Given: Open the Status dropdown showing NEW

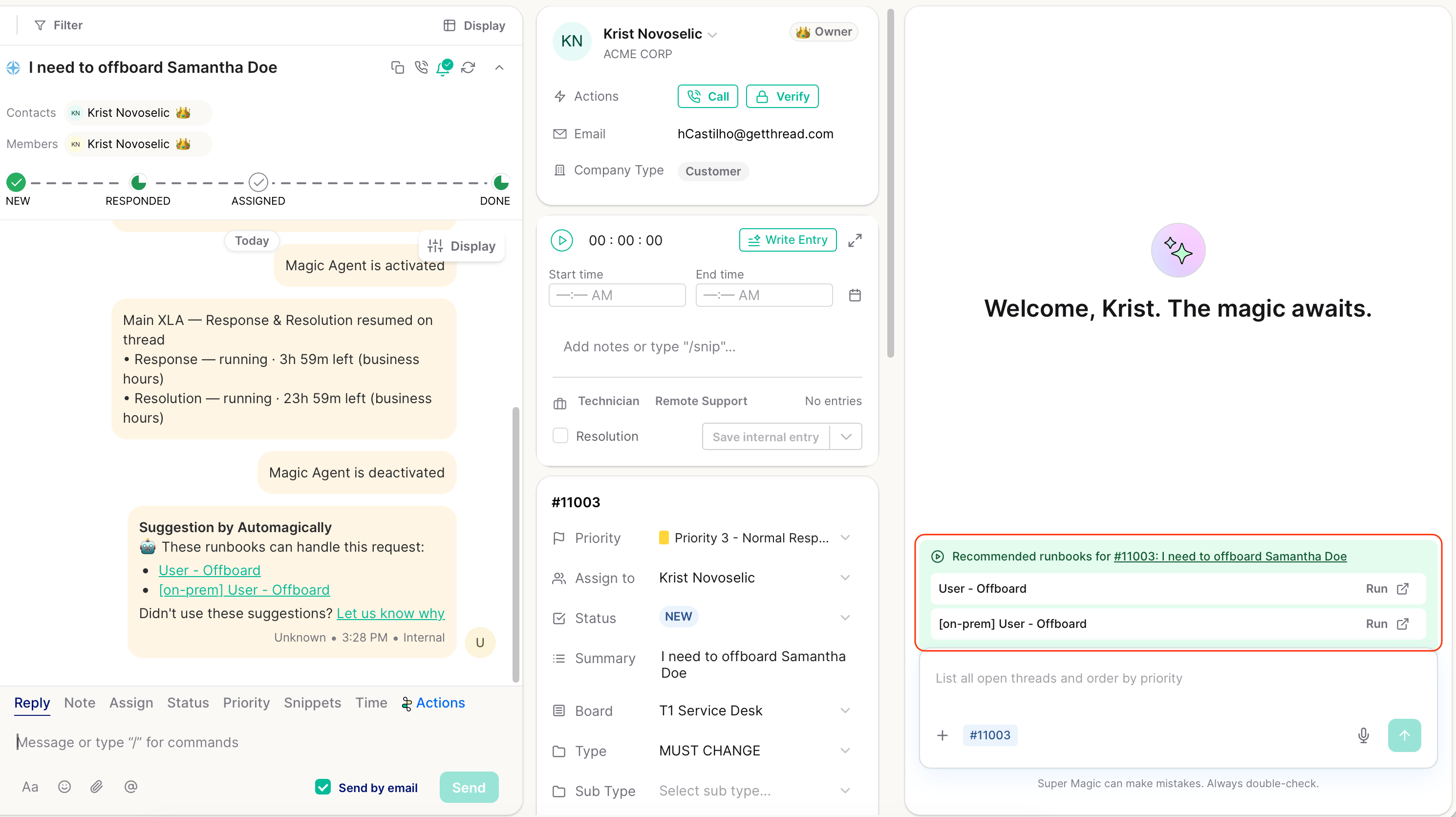Looking at the screenshot, I should (845, 618).
